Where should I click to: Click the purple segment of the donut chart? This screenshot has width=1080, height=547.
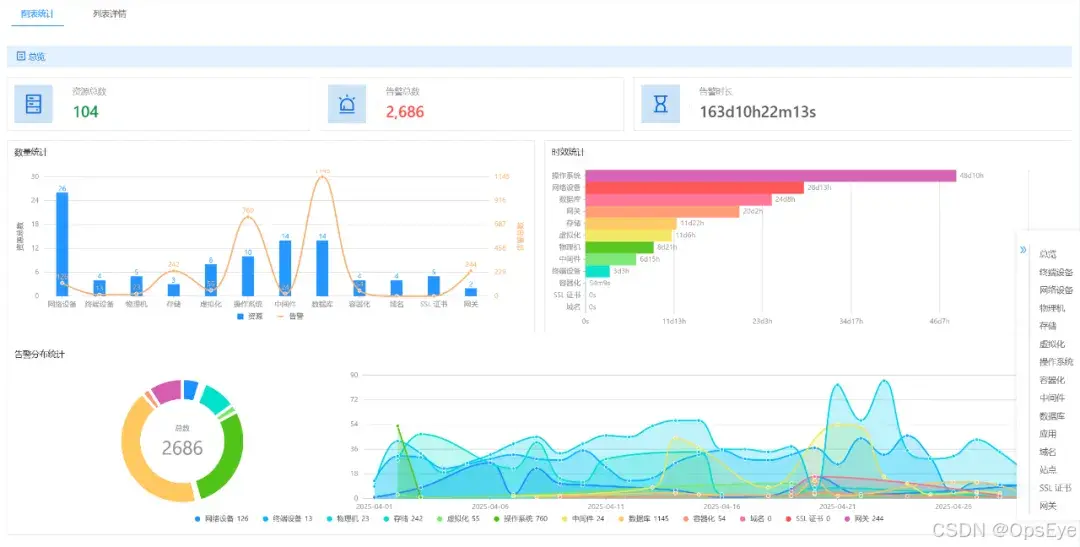click(x=166, y=391)
